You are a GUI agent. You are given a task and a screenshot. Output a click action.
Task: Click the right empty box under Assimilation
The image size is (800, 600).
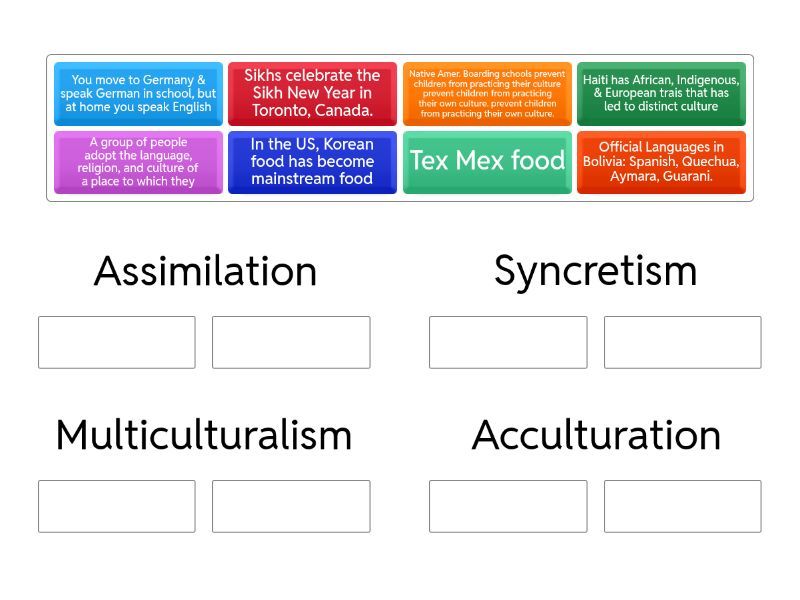point(291,342)
